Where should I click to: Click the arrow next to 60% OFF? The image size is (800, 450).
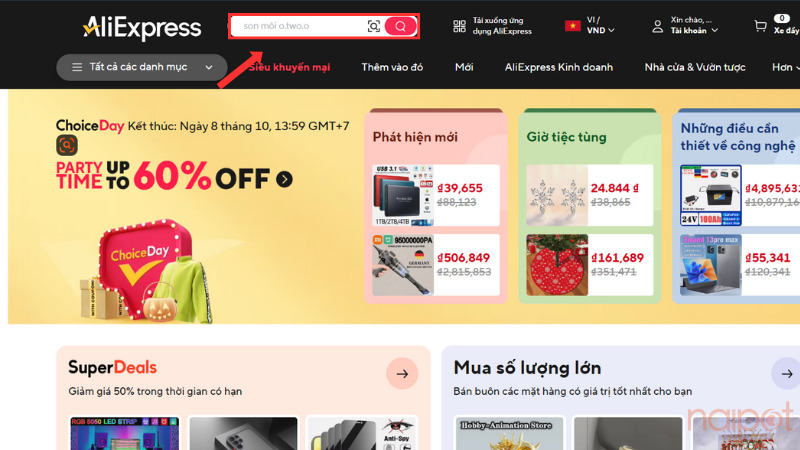click(x=284, y=179)
